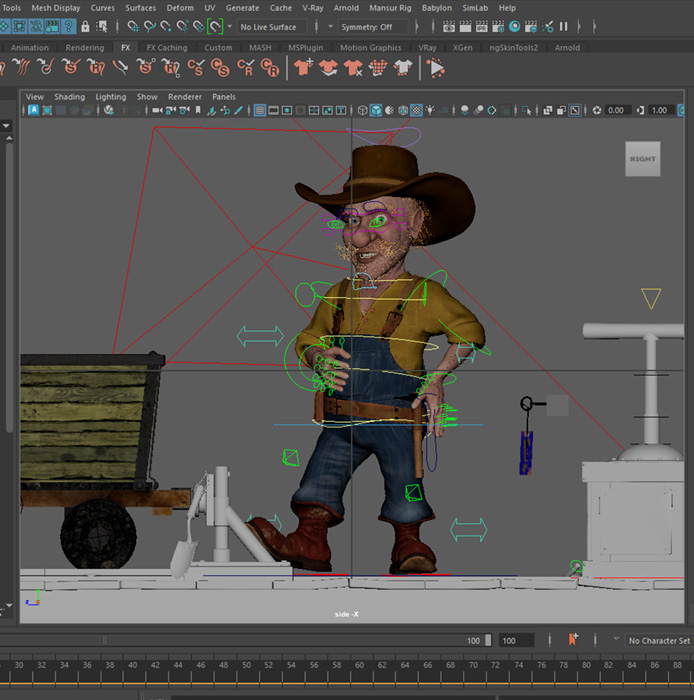Click the snap to curves magnet icon
Image resolution: width=694 pixels, height=700 pixels.
pyautogui.click(x=150, y=27)
